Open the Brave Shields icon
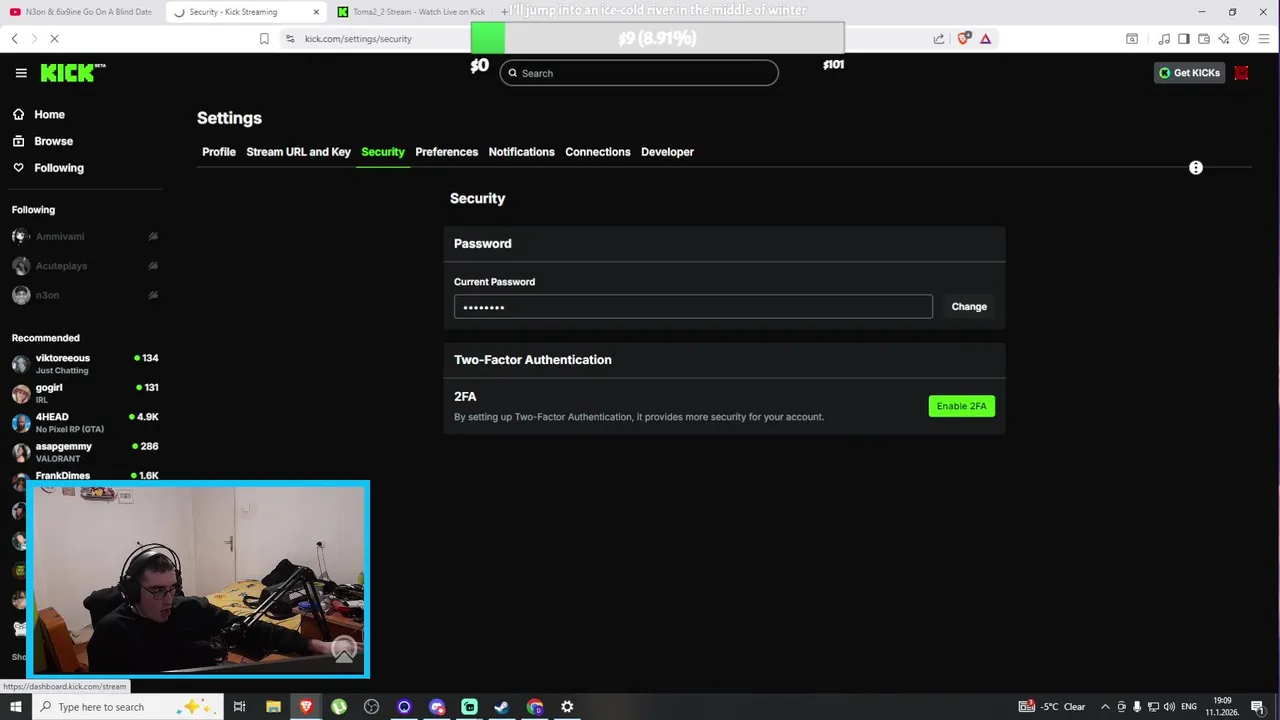Screen dimensions: 1280x720 [x=963, y=39]
